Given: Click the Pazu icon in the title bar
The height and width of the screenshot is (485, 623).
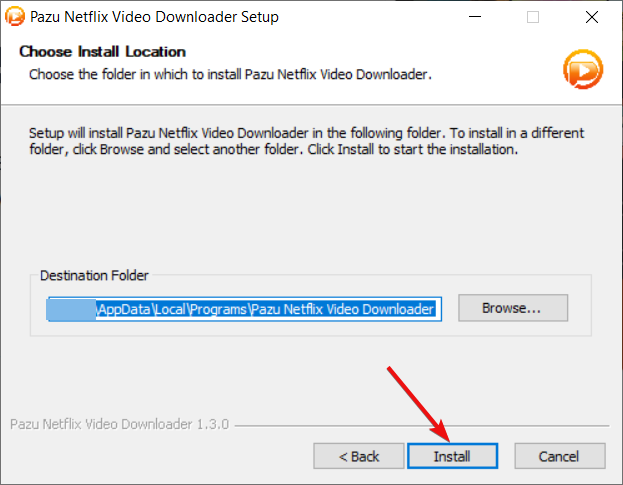Looking at the screenshot, I should pyautogui.click(x=15, y=17).
